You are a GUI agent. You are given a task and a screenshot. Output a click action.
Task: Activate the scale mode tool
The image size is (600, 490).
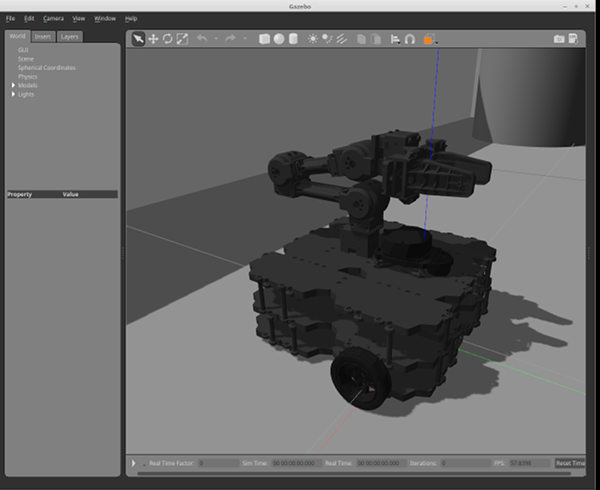[x=182, y=39]
